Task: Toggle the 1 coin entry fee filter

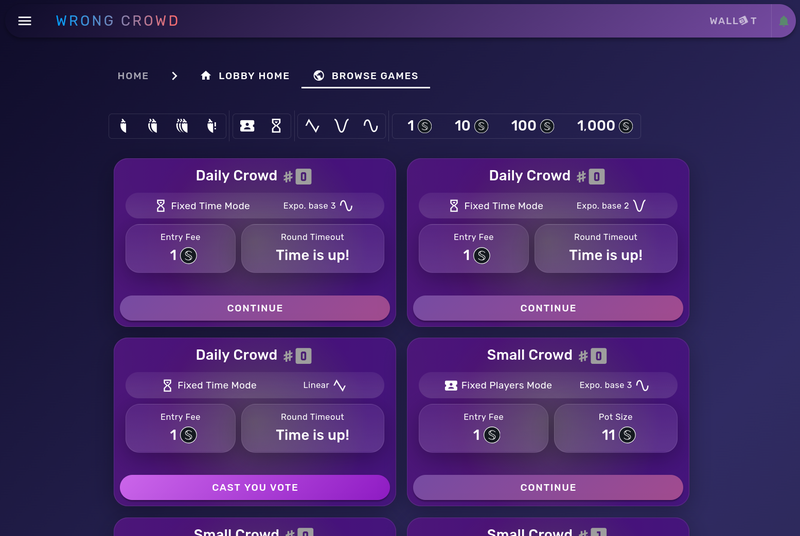Action: pos(419,126)
